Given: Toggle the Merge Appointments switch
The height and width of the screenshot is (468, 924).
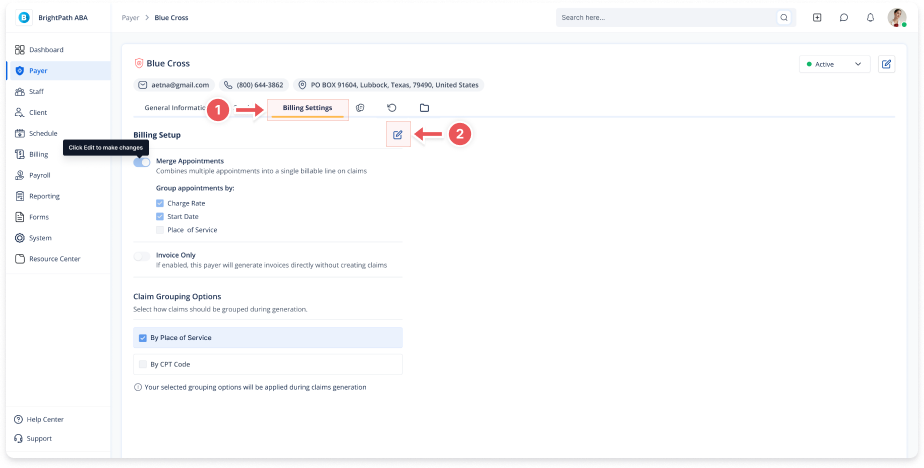Looking at the screenshot, I should point(141,162).
